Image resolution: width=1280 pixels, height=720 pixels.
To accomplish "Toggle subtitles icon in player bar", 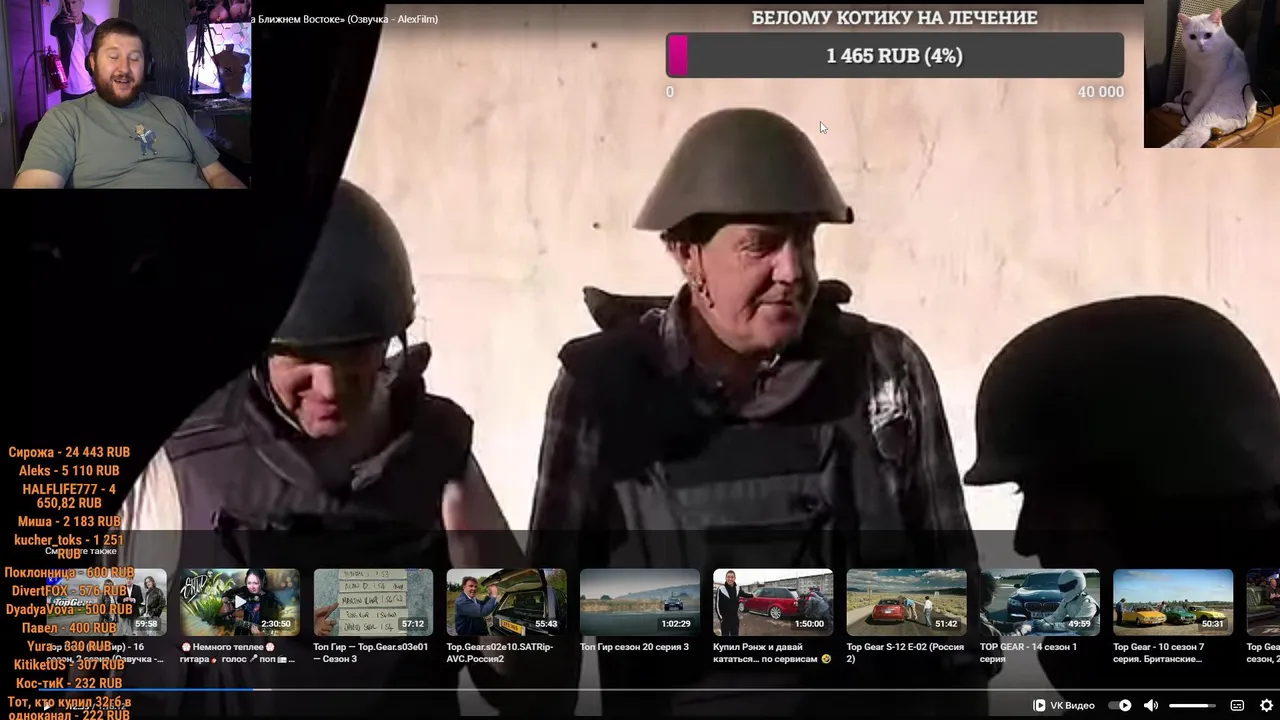I will (1237, 705).
